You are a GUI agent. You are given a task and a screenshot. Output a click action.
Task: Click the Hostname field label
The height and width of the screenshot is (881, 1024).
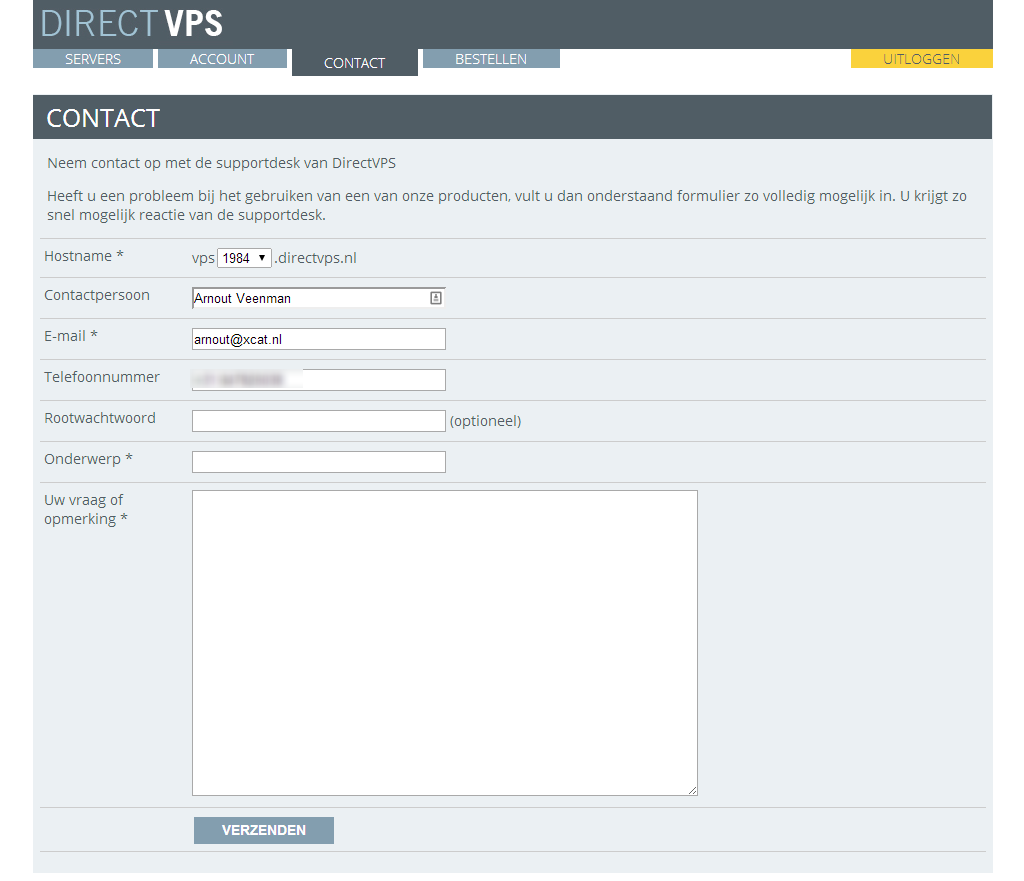tap(83, 256)
